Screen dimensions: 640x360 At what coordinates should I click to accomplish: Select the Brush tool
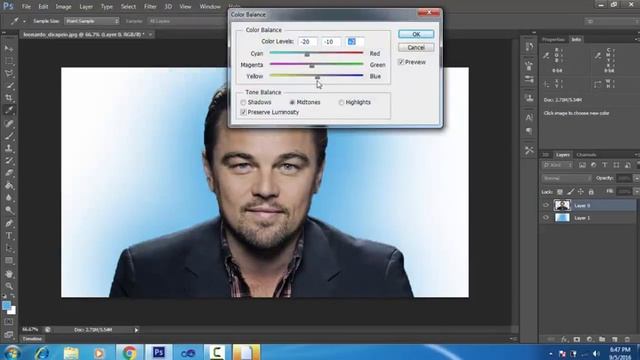click(x=9, y=136)
